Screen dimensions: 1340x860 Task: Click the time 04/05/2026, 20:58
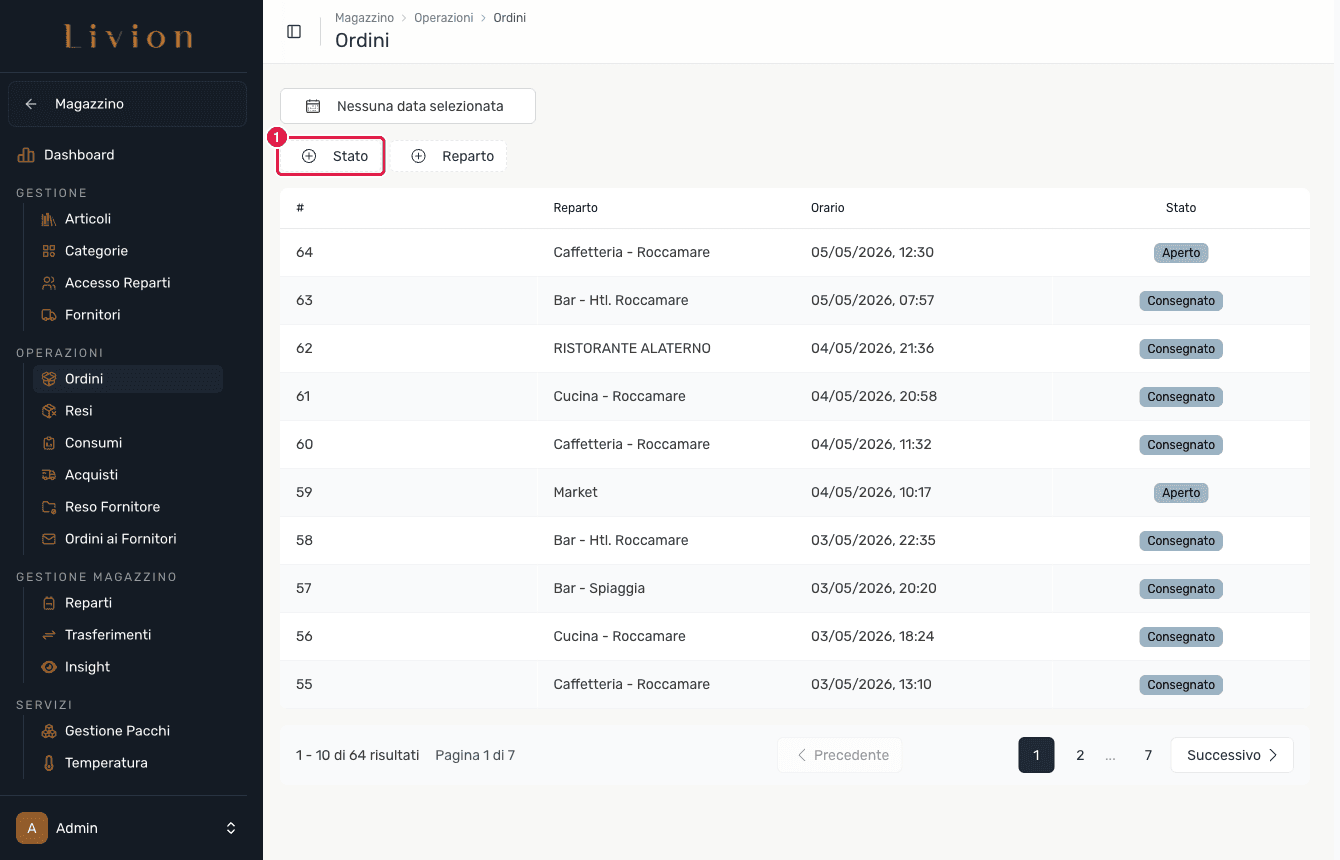874,397
